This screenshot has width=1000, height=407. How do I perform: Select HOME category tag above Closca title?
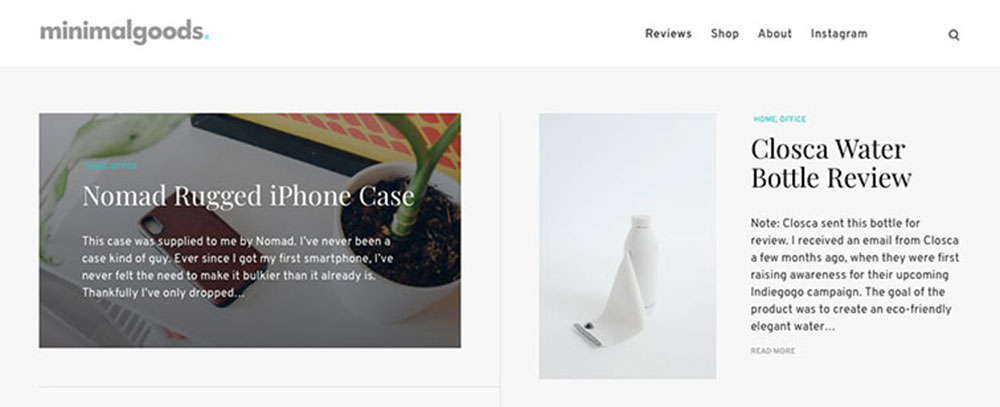[764, 119]
